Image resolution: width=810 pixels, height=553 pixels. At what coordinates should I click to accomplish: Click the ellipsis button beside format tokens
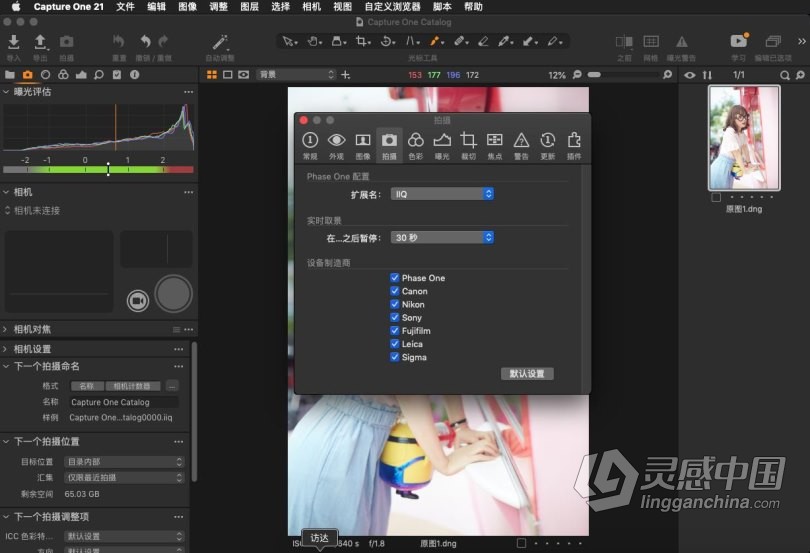173,386
